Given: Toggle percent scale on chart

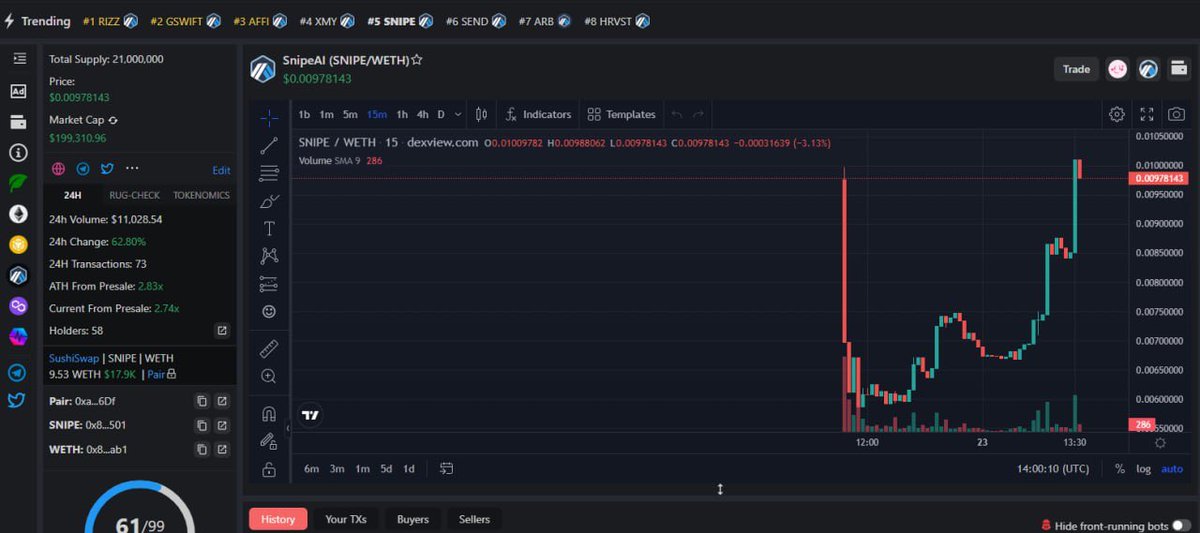Looking at the screenshot, I should pyautogui.click(x=1119, y=469).
